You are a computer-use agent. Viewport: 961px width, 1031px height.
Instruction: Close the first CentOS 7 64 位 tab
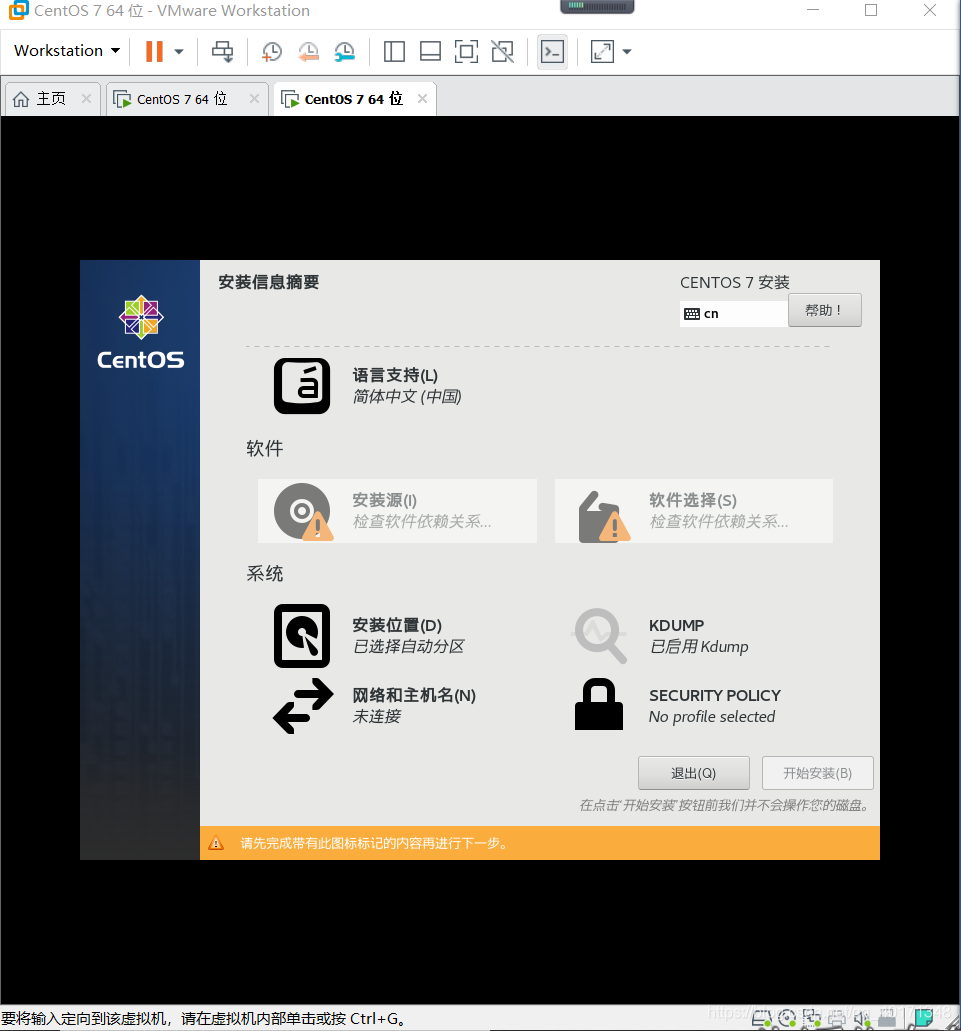[x=254, y=99]
